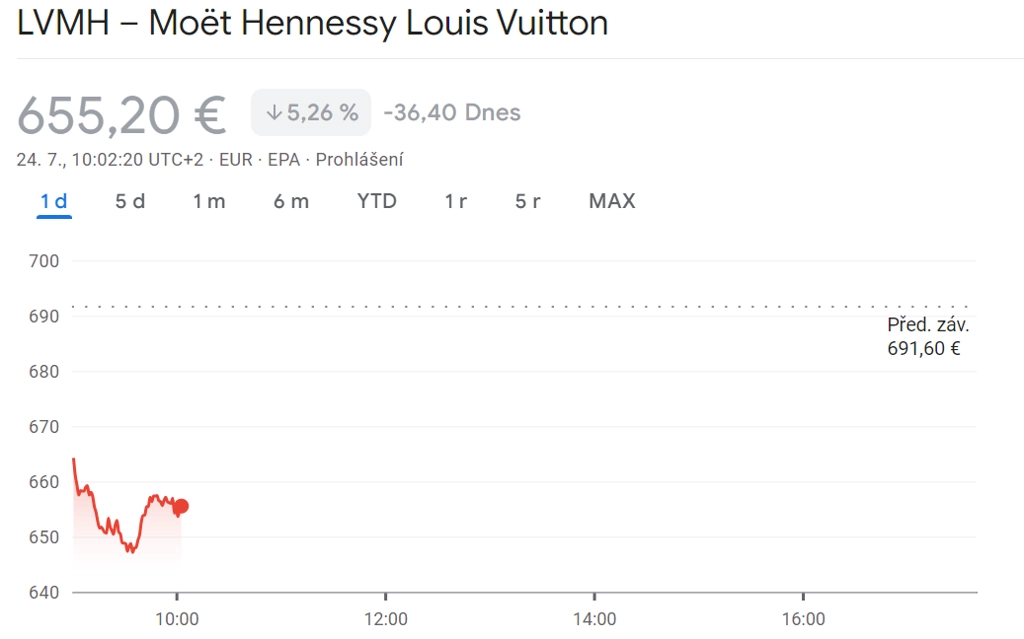Switch to the 5 d range tab

(130, 201)
